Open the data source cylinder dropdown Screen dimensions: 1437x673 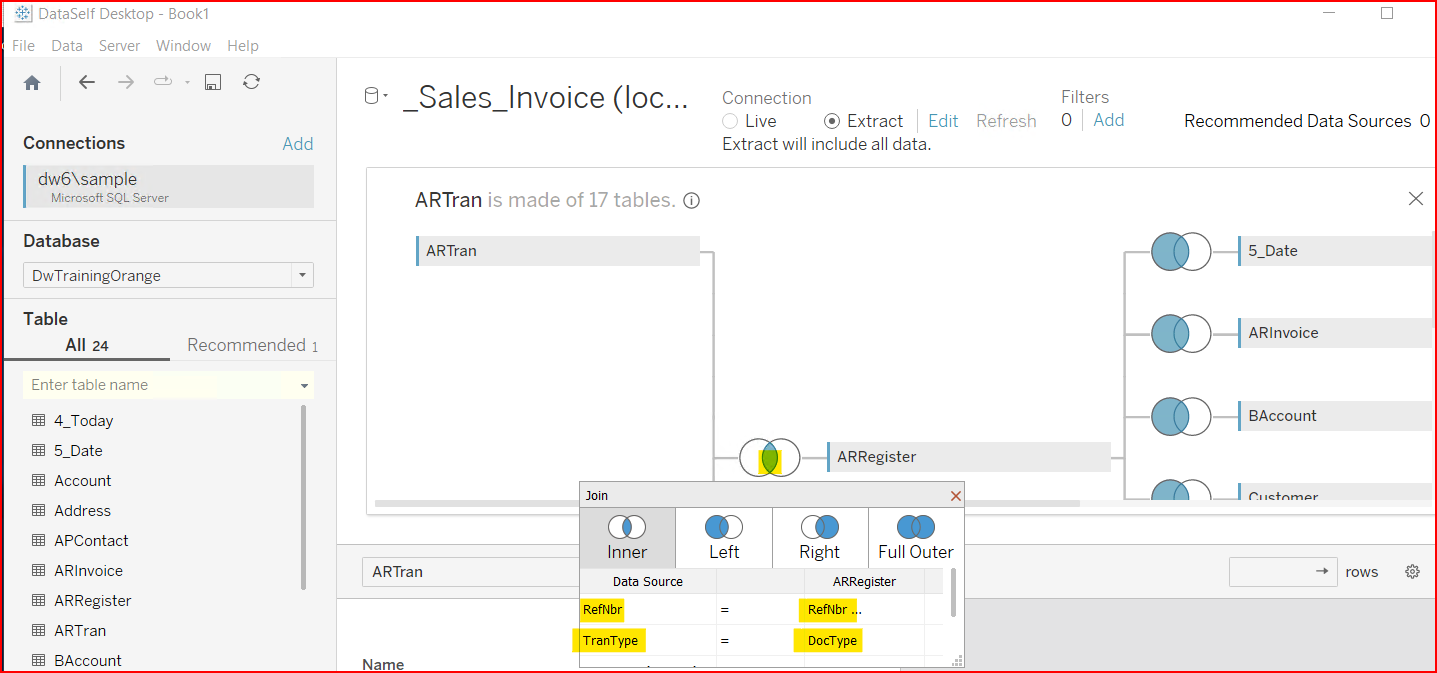(x=375, y=97)
